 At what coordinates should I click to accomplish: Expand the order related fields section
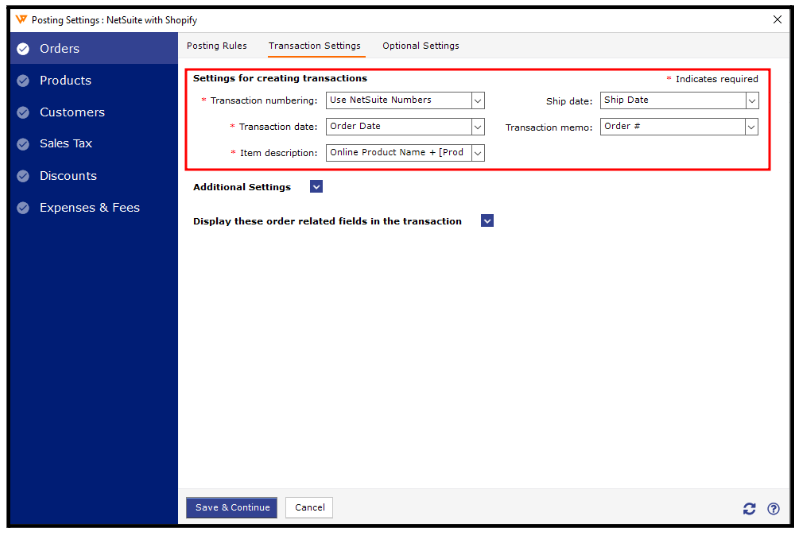point(487,221)
